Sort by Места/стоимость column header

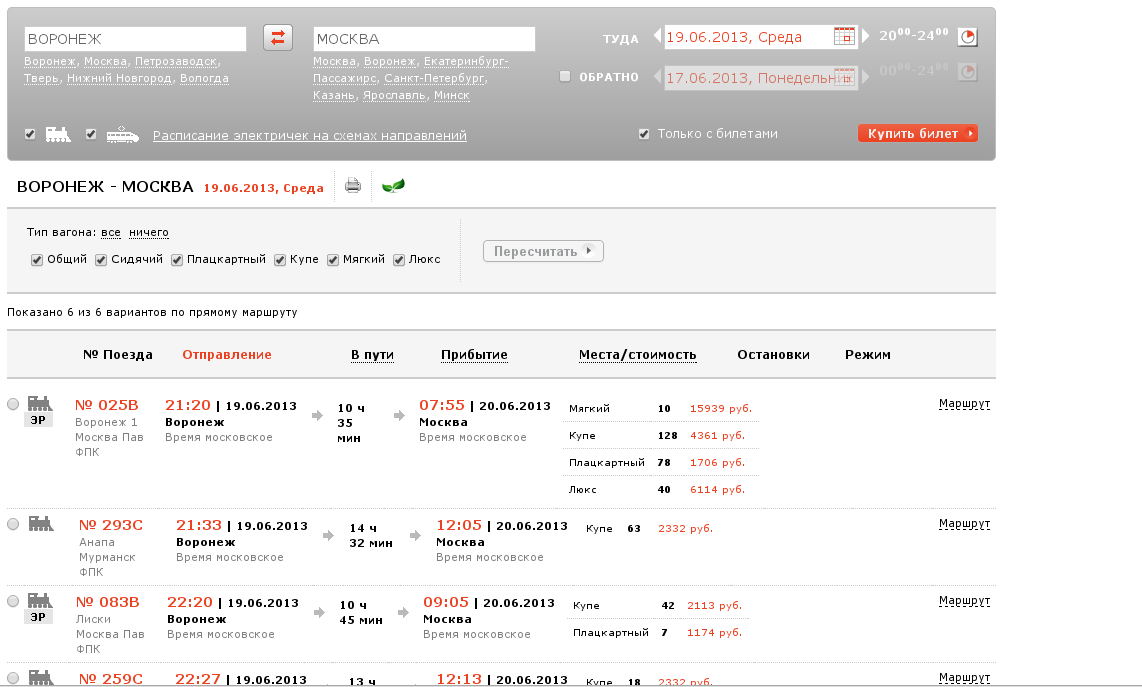637,355
